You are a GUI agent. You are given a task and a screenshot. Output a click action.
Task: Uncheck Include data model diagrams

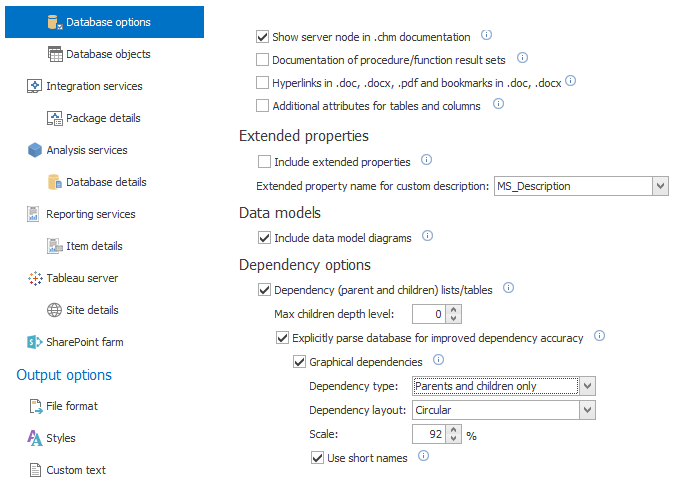coord(264,237)
